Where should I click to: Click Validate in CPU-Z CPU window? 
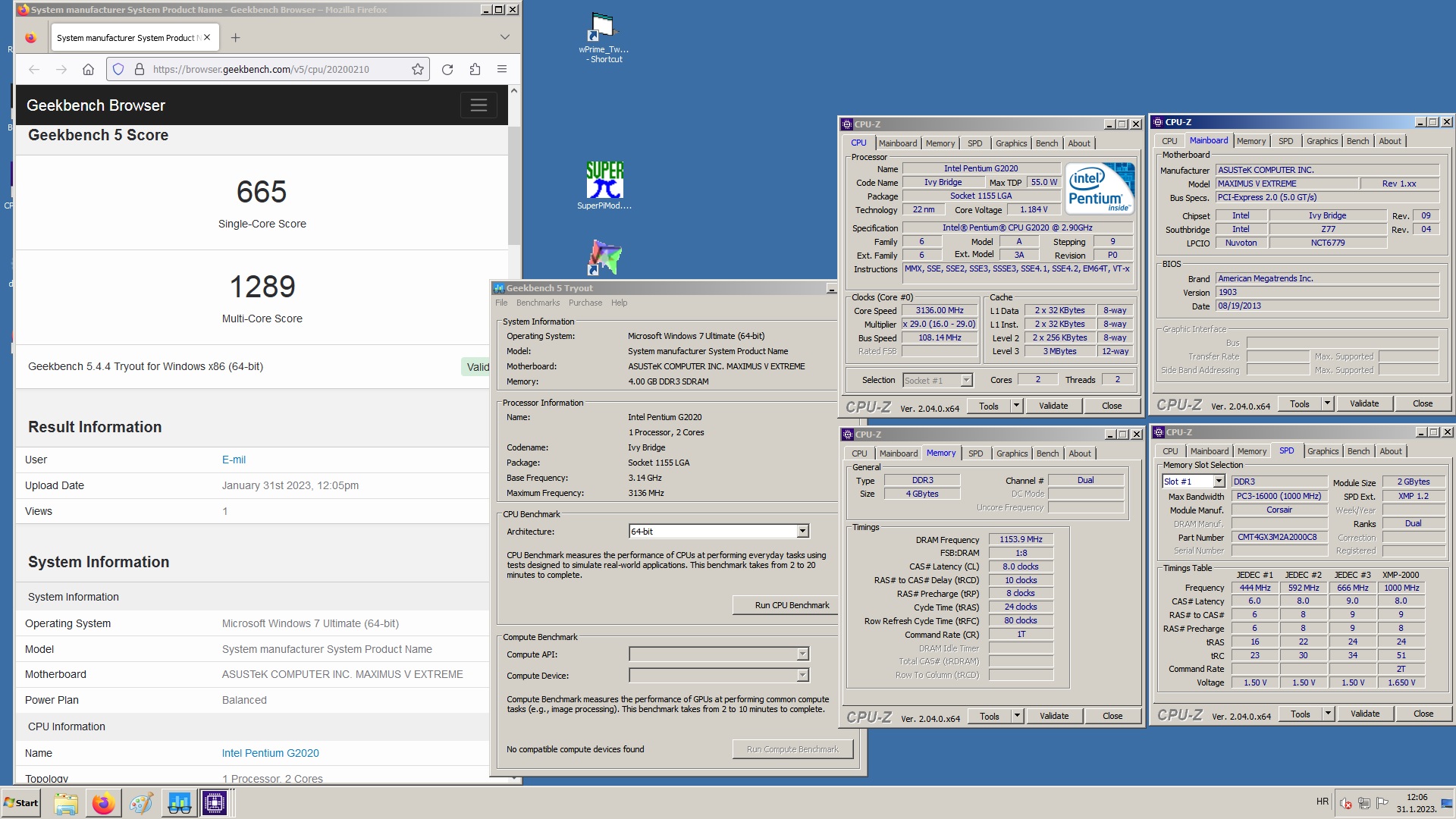point(1053,406)
